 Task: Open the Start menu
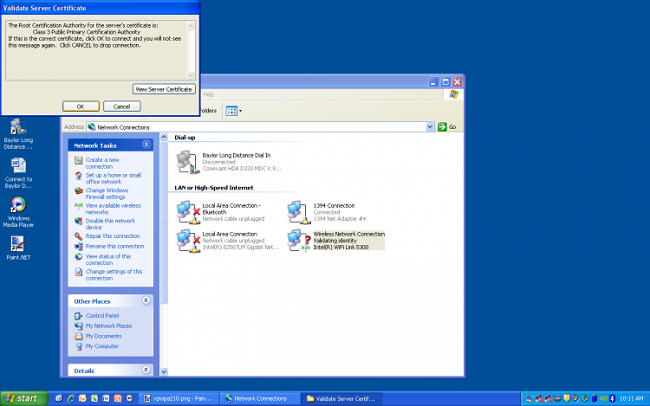pyautogui.click(x=24, y=399)
